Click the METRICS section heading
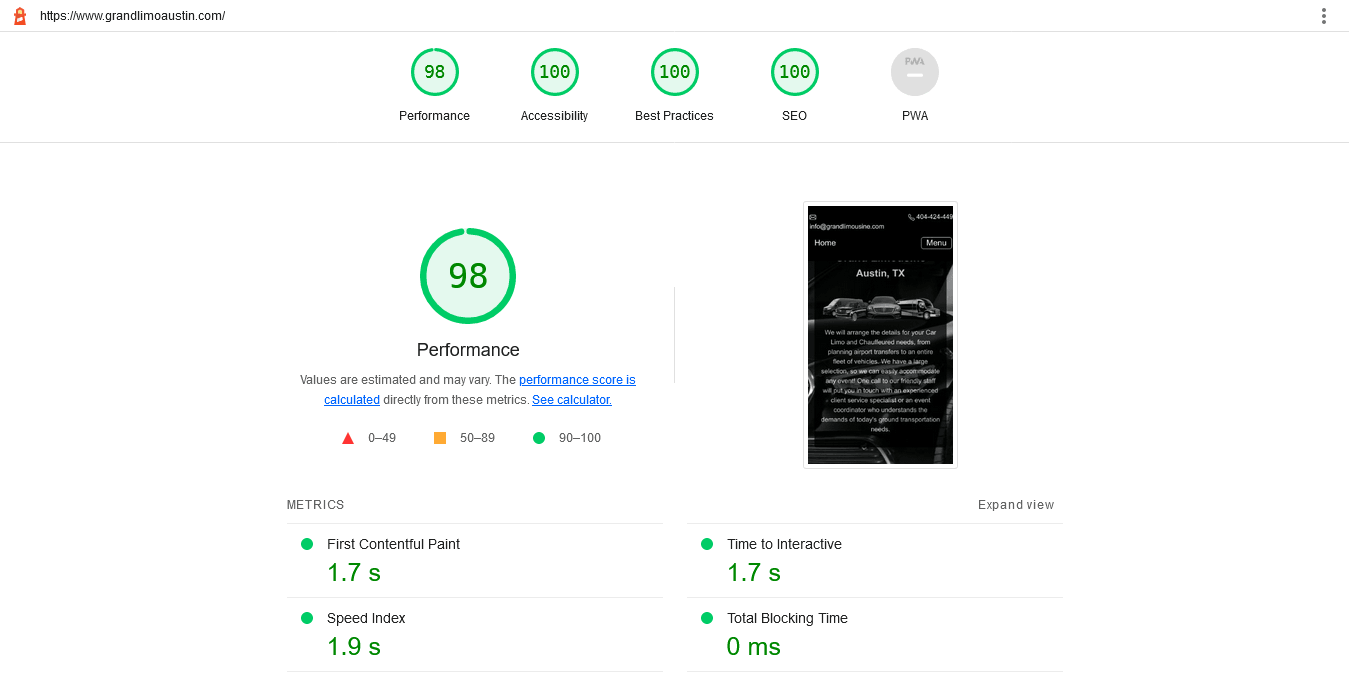 pyautogui.click(x=316, y=505)
